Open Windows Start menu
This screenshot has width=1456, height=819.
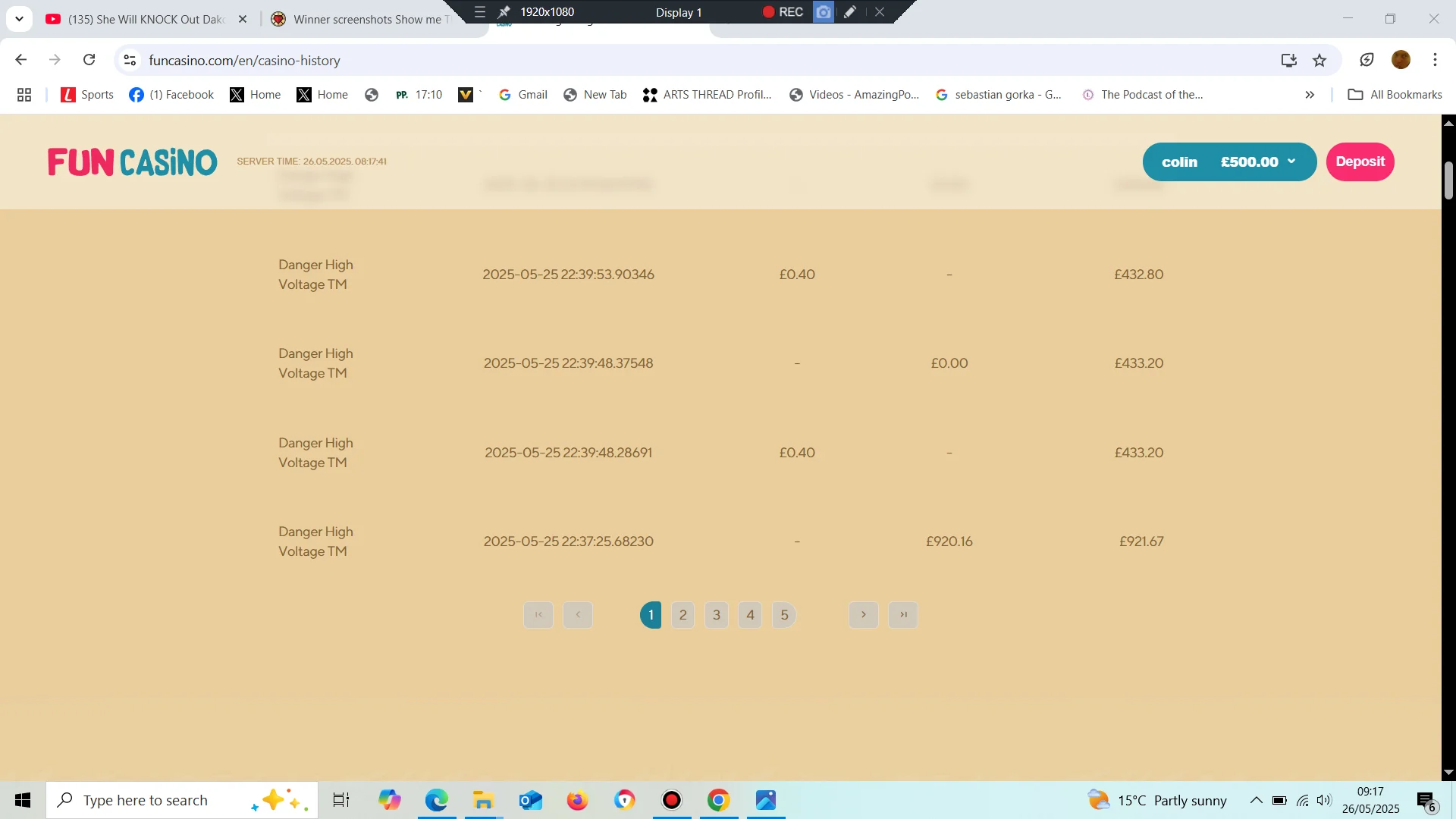[x=23, y=800]
